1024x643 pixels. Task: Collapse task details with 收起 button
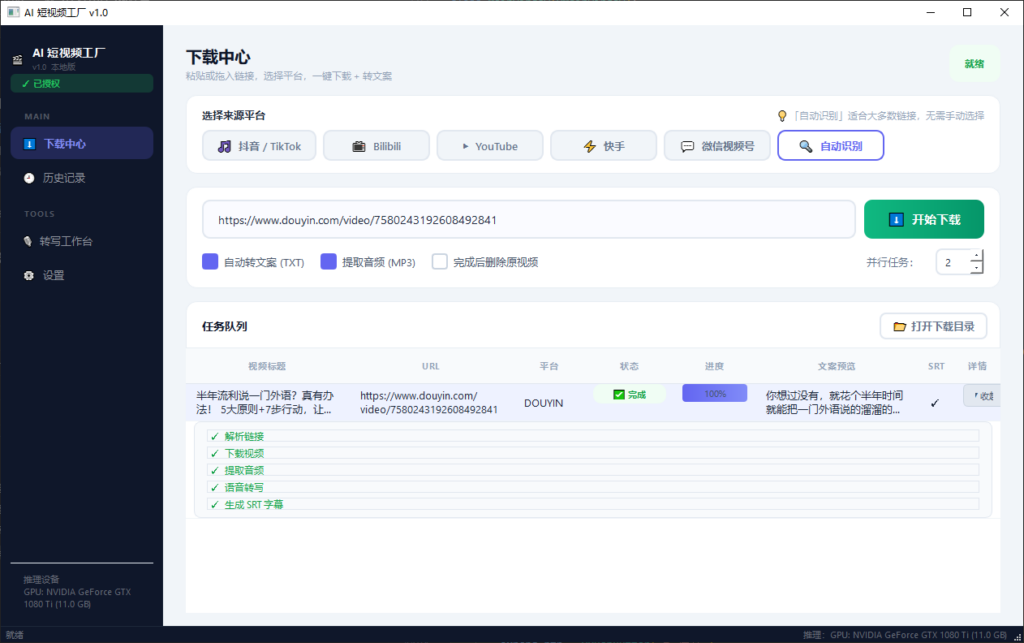[x=982, y=396]
